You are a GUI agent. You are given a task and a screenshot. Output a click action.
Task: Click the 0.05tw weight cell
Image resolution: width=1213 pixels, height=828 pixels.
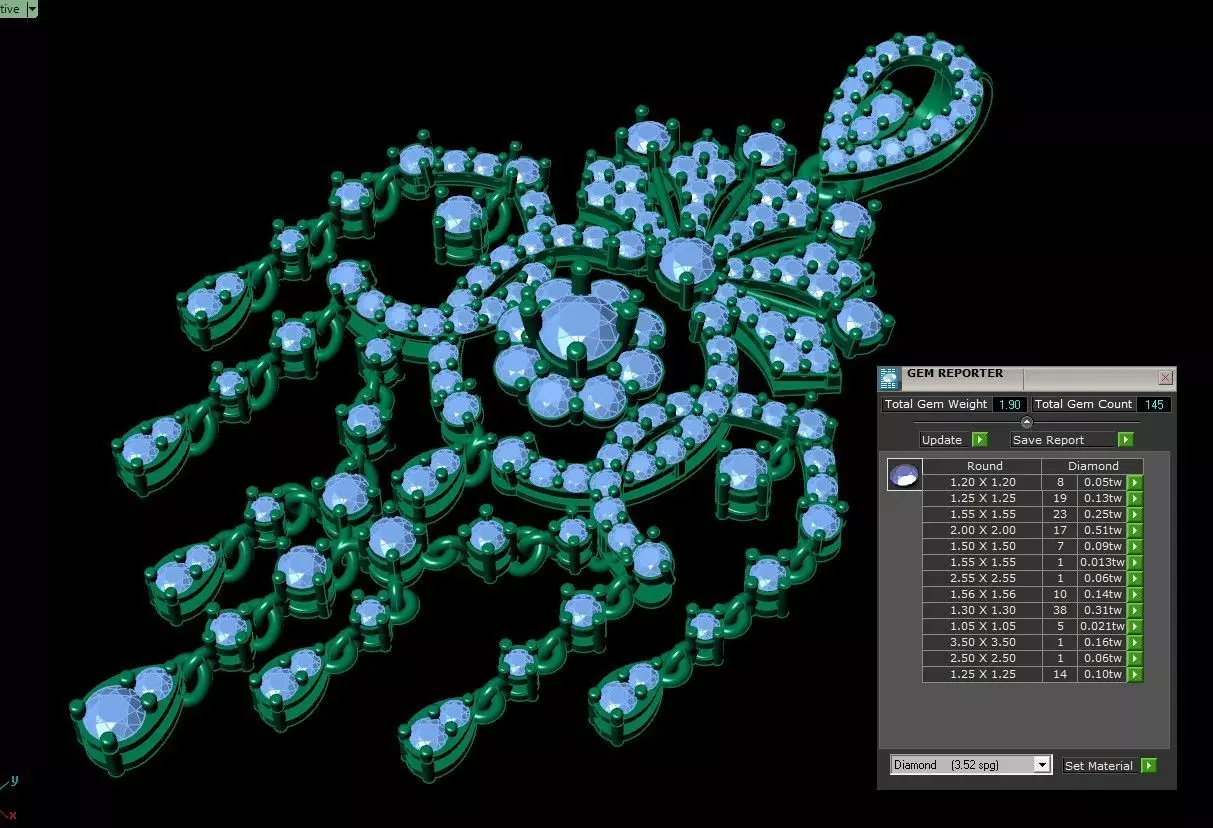(x=1102, y=482)
